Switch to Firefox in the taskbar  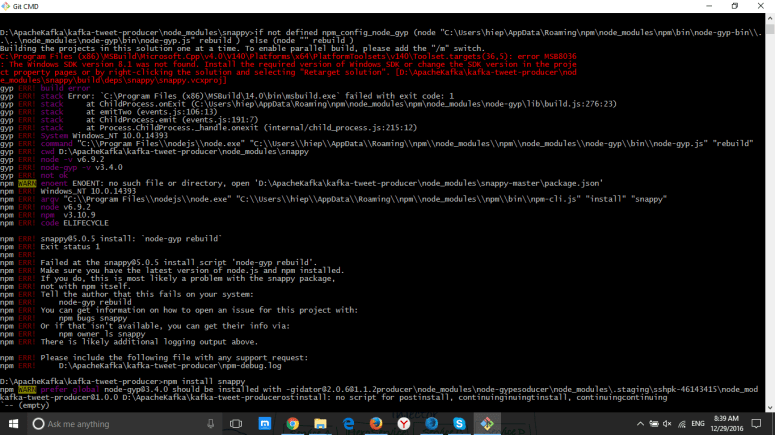(x=376, y=424)
